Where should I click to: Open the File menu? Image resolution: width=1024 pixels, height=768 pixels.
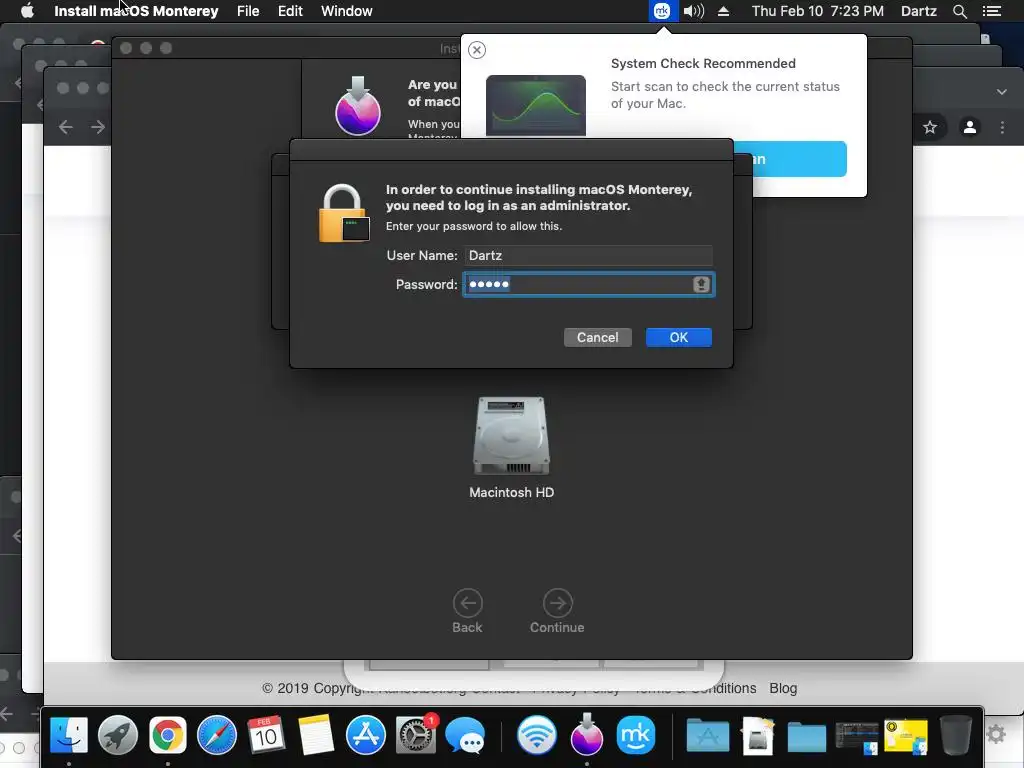[x=248, y=11]
